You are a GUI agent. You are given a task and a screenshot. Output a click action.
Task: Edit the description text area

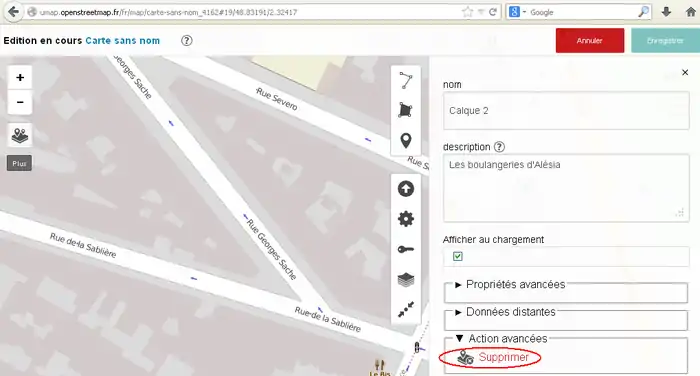pos(566,188)
